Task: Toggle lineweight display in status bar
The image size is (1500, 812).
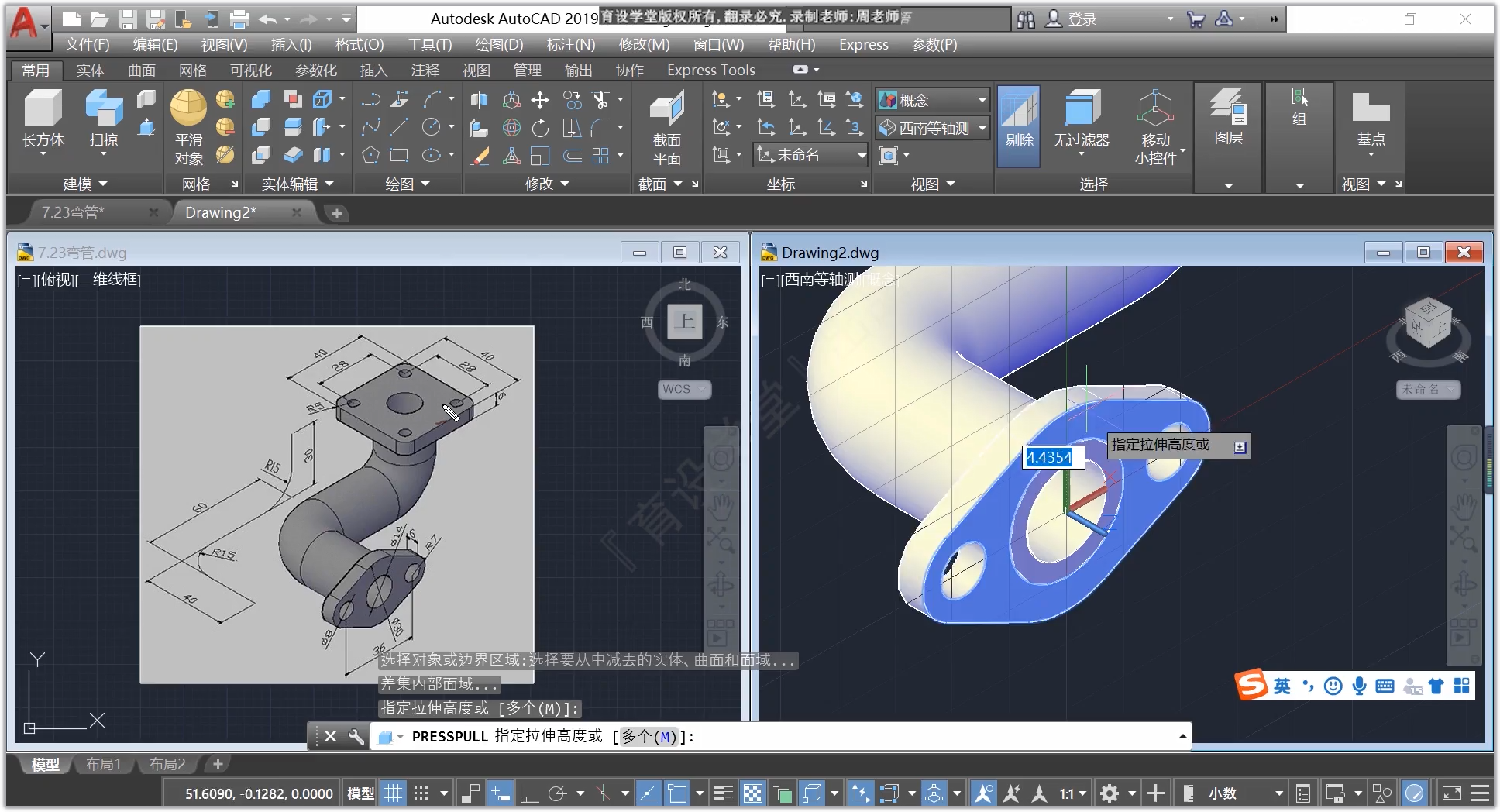Action: tap(723, 793)
